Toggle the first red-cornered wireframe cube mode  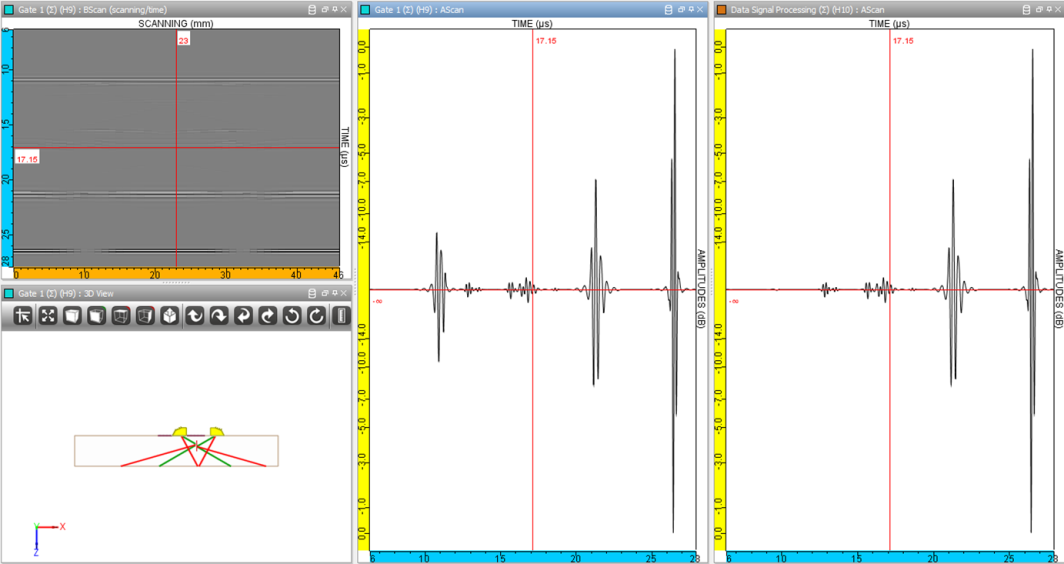121,316
